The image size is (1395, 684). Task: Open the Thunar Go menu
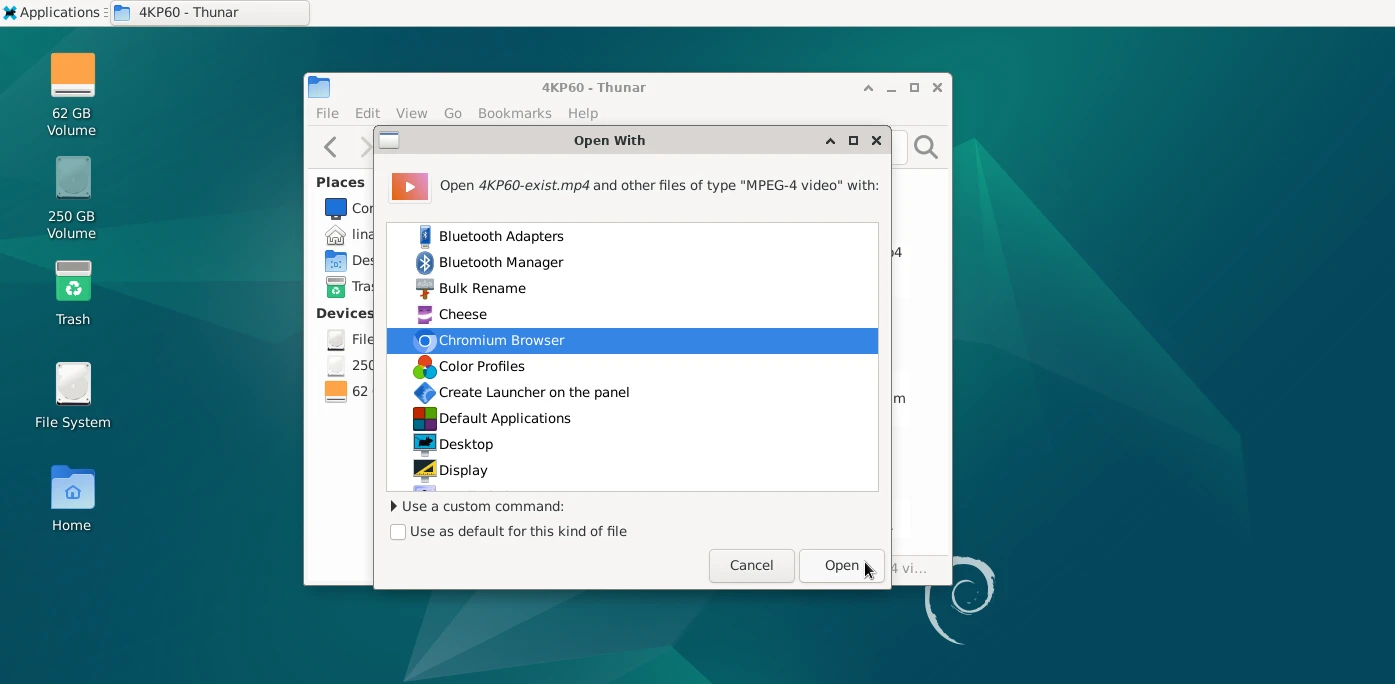click(x=453, y=114)
